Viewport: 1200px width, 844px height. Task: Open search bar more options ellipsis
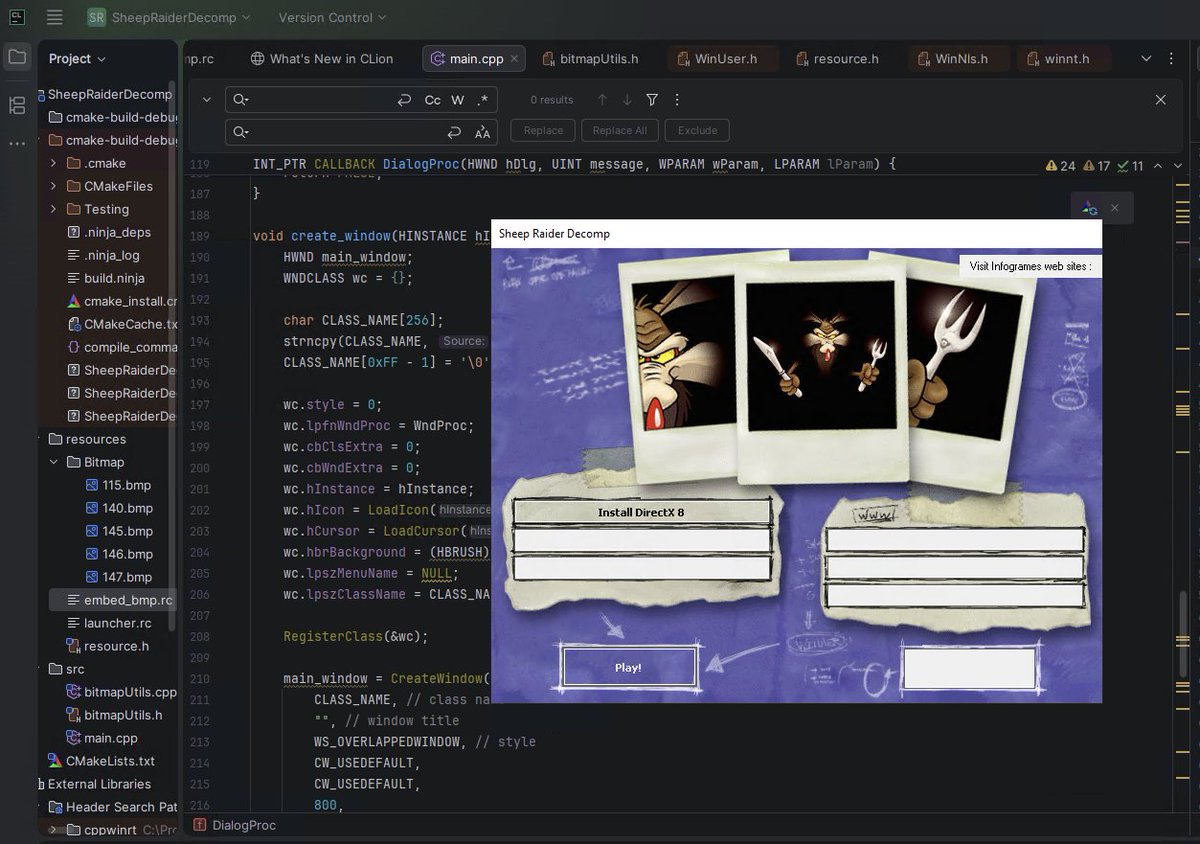point(677,100)
